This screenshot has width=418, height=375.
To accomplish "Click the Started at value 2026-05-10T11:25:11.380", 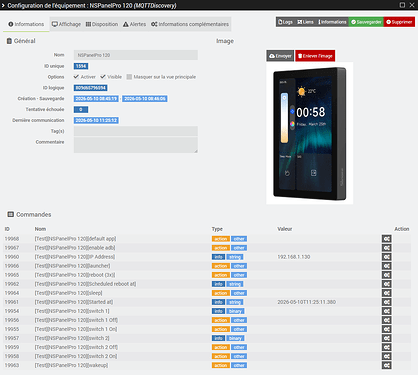I will (x=306, y=302).
